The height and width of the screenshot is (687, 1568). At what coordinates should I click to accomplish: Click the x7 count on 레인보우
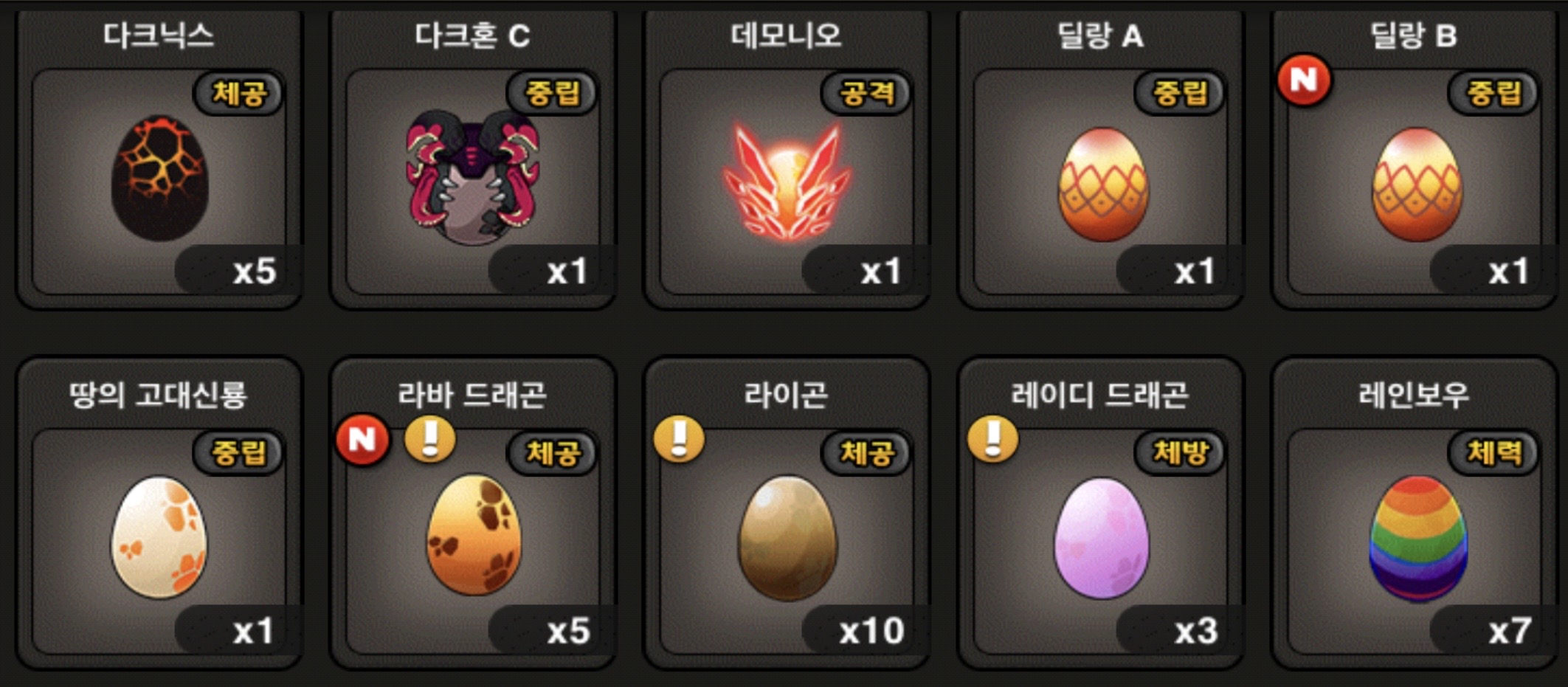pyautogui.click(x=1510, y=632)
